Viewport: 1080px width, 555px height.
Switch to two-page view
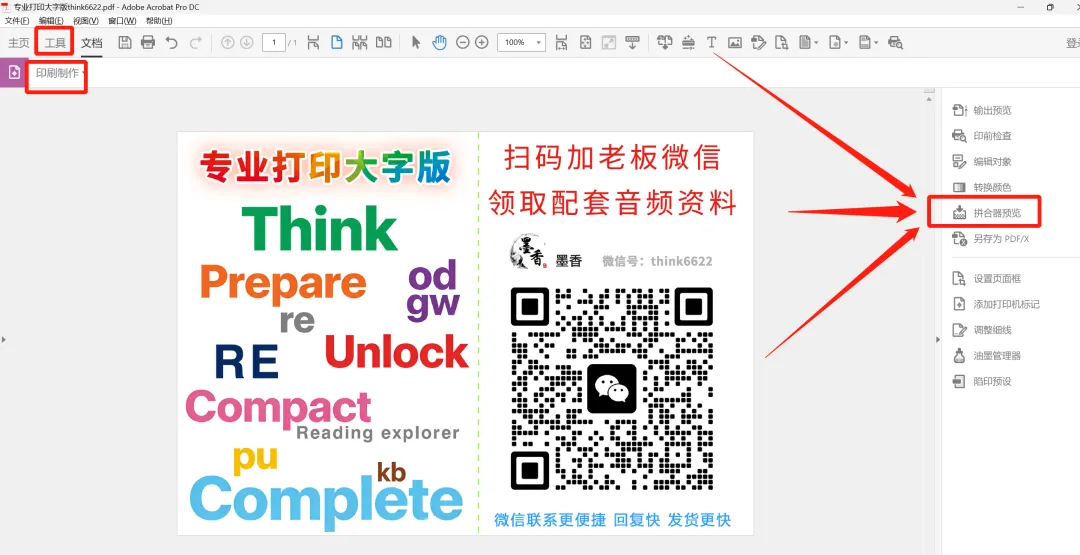384,43
